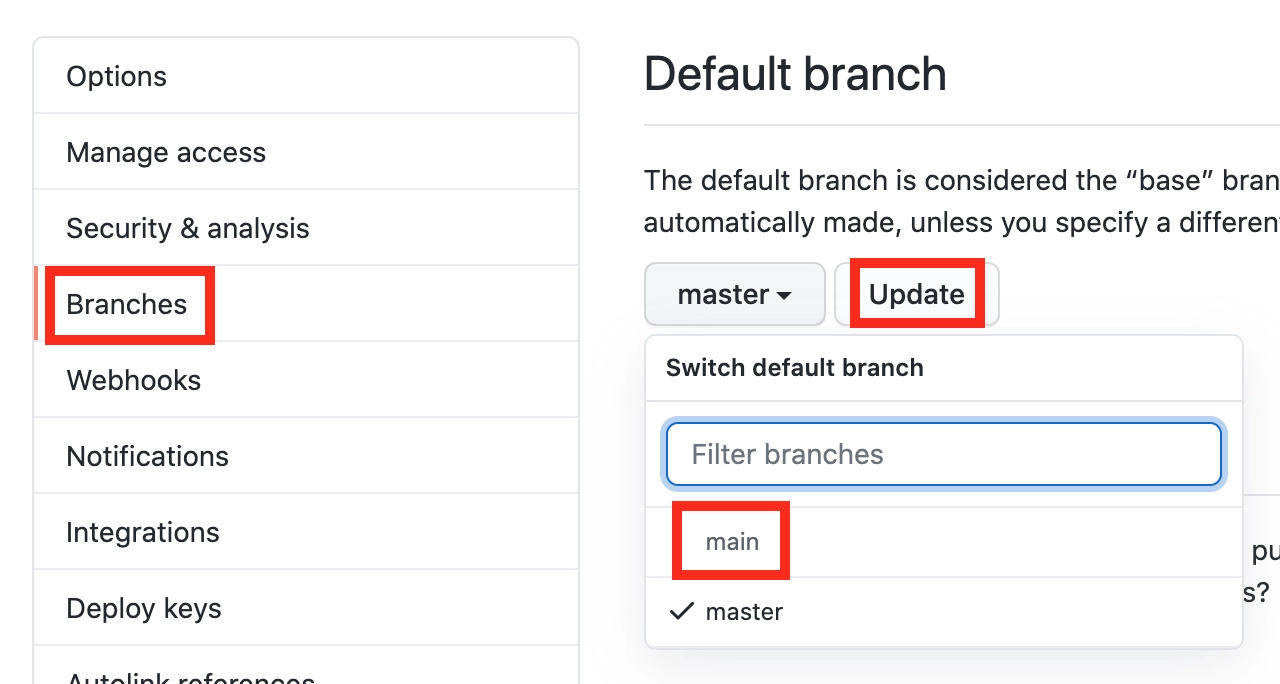Click the Update button
This screenshot has height=684, width=1280.
pos(916,294)
